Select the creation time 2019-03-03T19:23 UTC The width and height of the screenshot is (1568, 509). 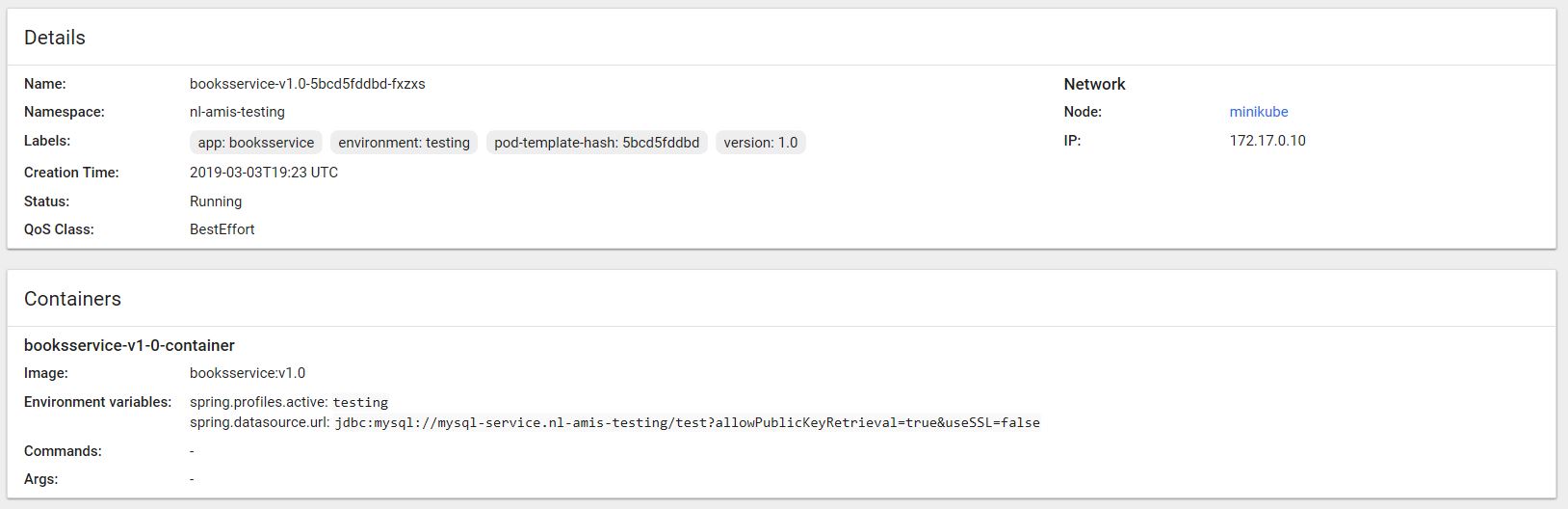263,173
